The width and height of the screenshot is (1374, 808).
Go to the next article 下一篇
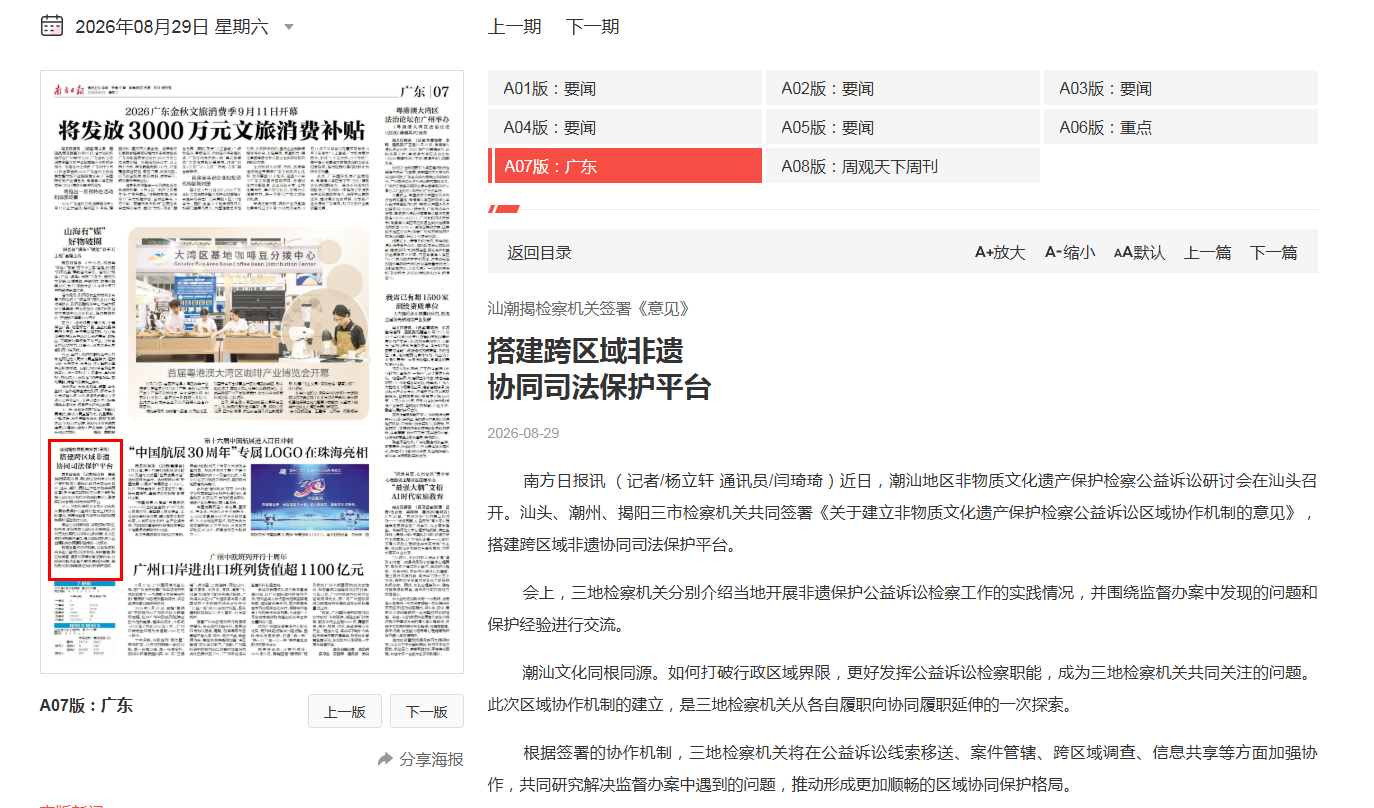pyautogui.click(x=1273, y=252)
